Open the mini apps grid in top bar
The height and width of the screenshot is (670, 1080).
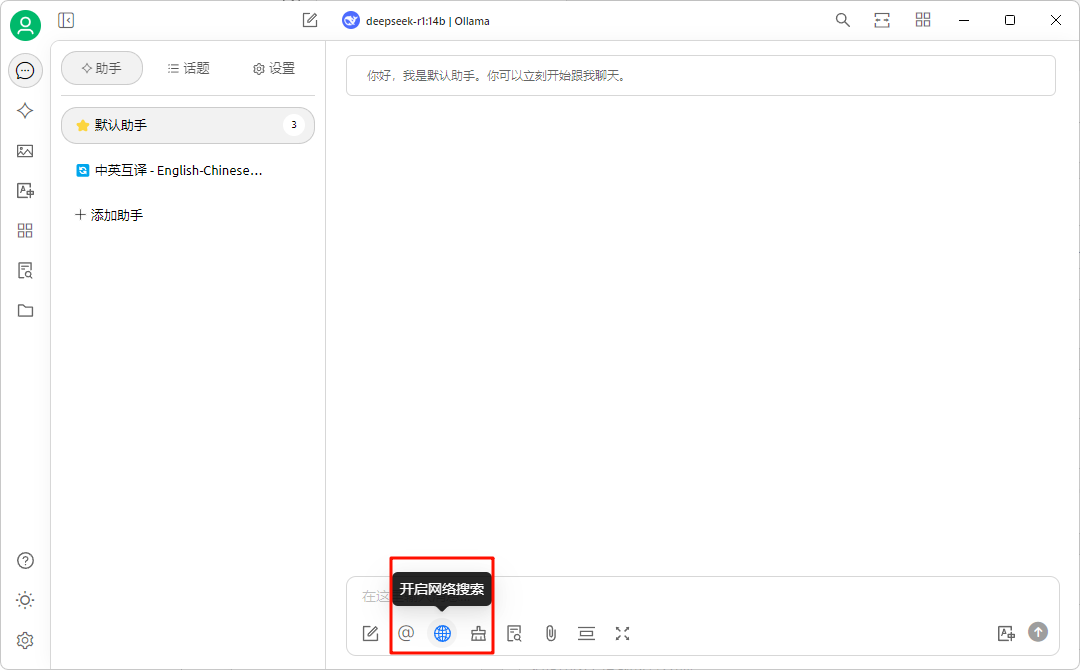[923, 20]
